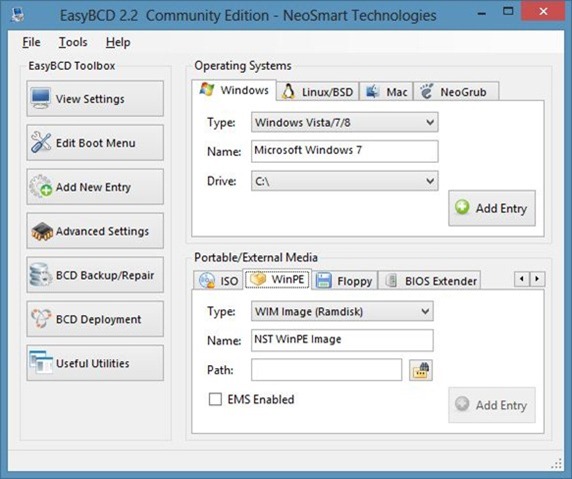
Task: Click the NST WinPE Image name field
Action: point(342,340)
